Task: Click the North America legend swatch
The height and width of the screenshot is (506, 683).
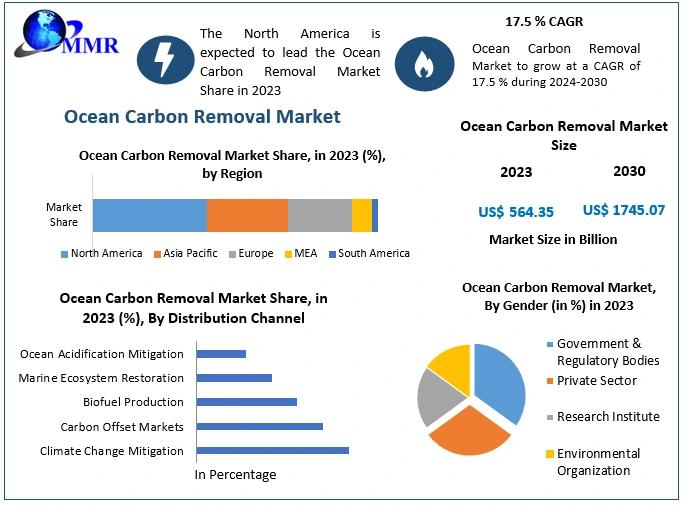Action: coord(65,254)
